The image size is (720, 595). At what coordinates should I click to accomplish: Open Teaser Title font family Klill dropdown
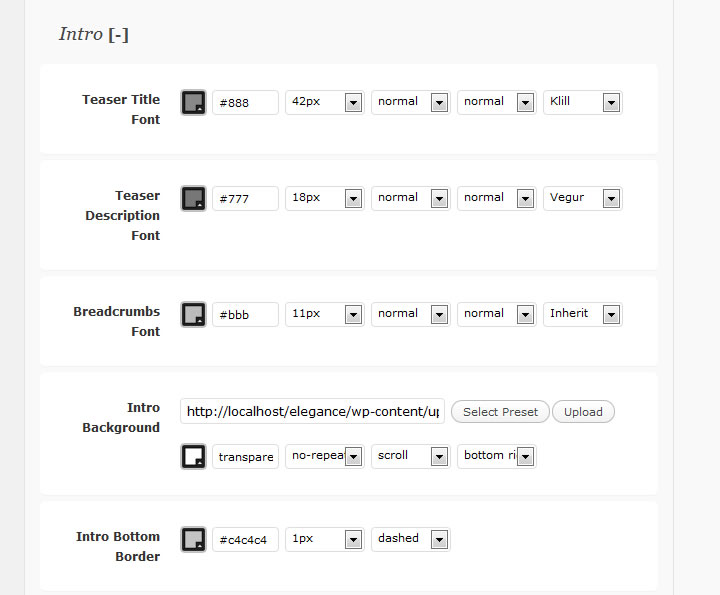pyautogui.click(x=582, y=102)
